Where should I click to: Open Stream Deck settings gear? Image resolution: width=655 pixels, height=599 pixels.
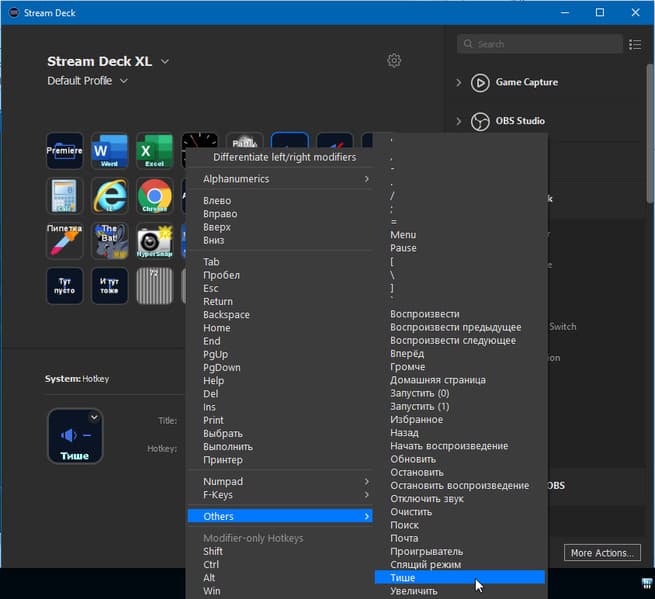[394, 61]
